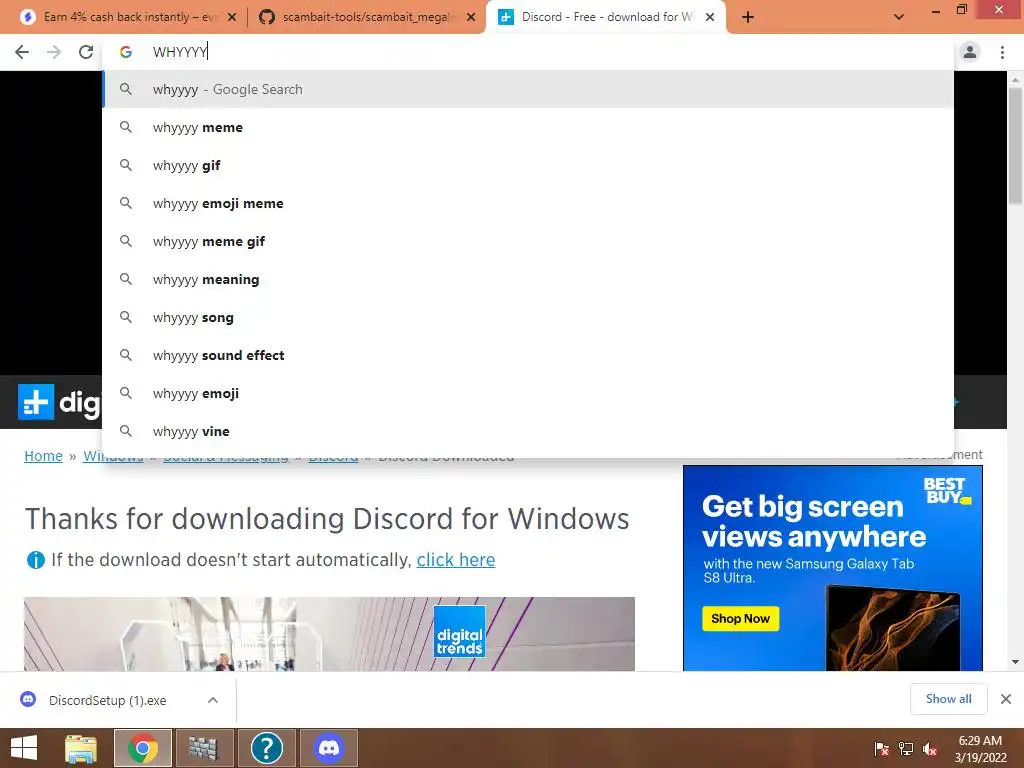Pick the whyyyy vine suggestion
1024x768 pixels.
point(528,431)
